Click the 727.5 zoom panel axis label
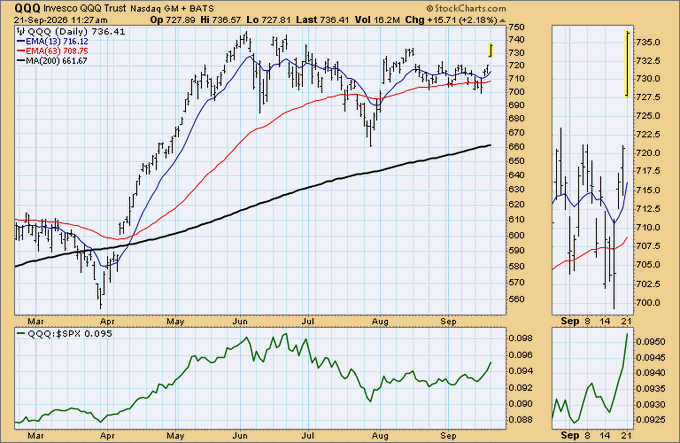Viewport: 680px width, 443px height. coord(648,98)
